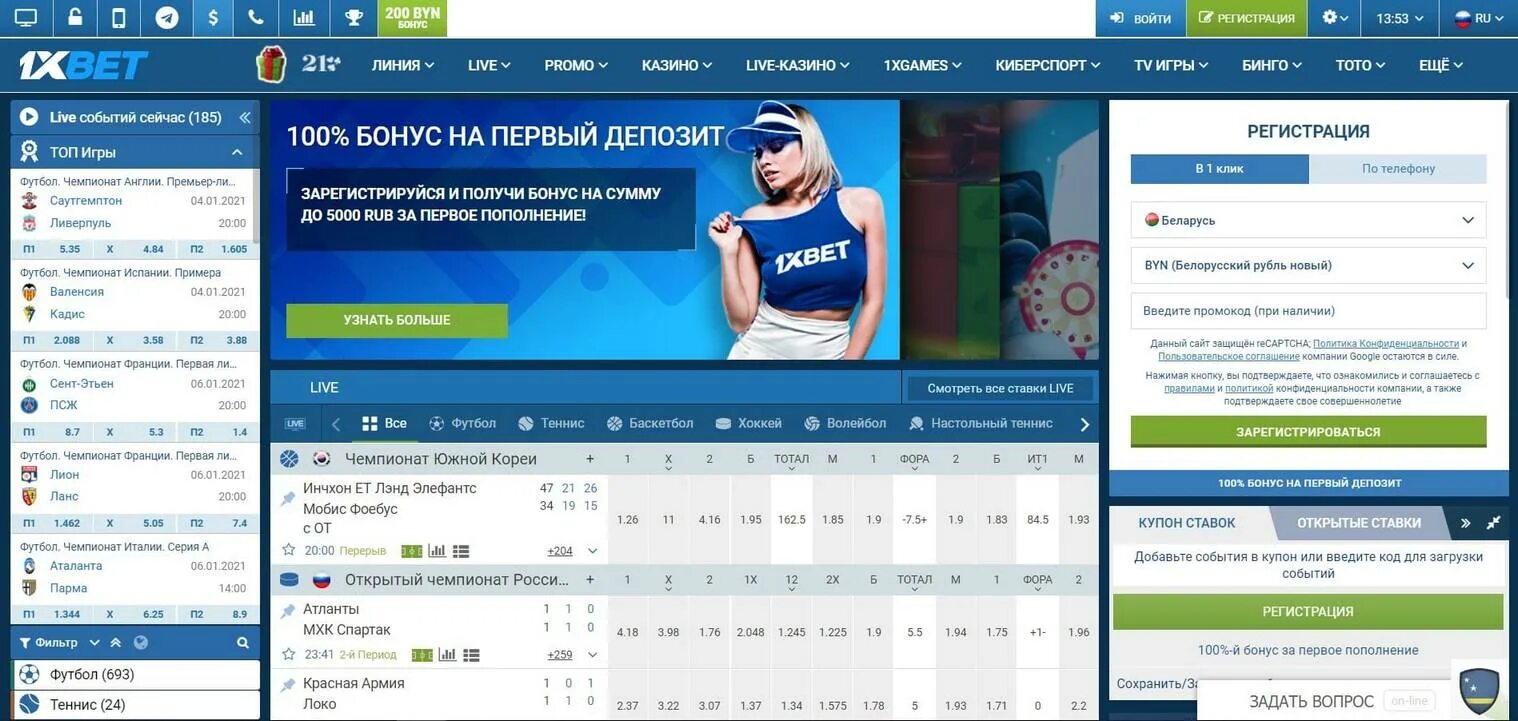Open the bar-chart results icon in top bar
Image resolution: width=1518 pixels, height=721 pixels.
pos(304,18)
